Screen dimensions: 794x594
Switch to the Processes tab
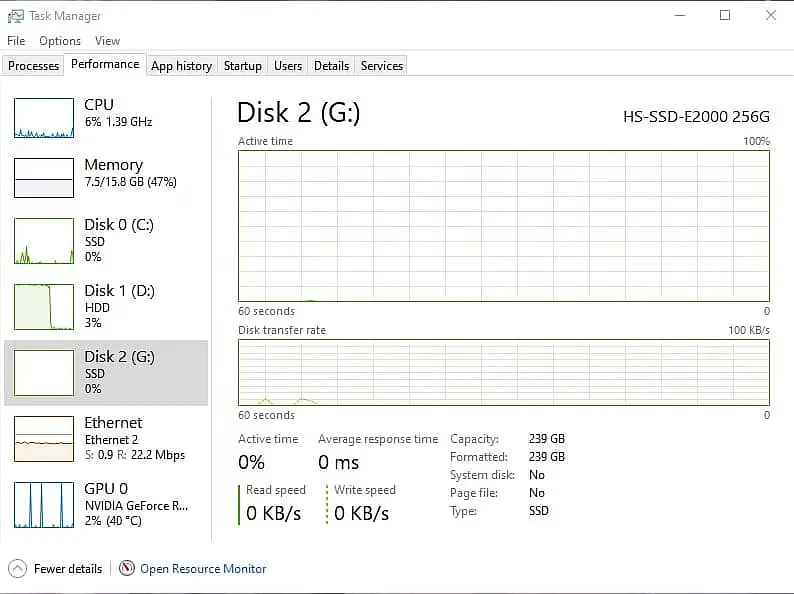(x=33, y=65)
